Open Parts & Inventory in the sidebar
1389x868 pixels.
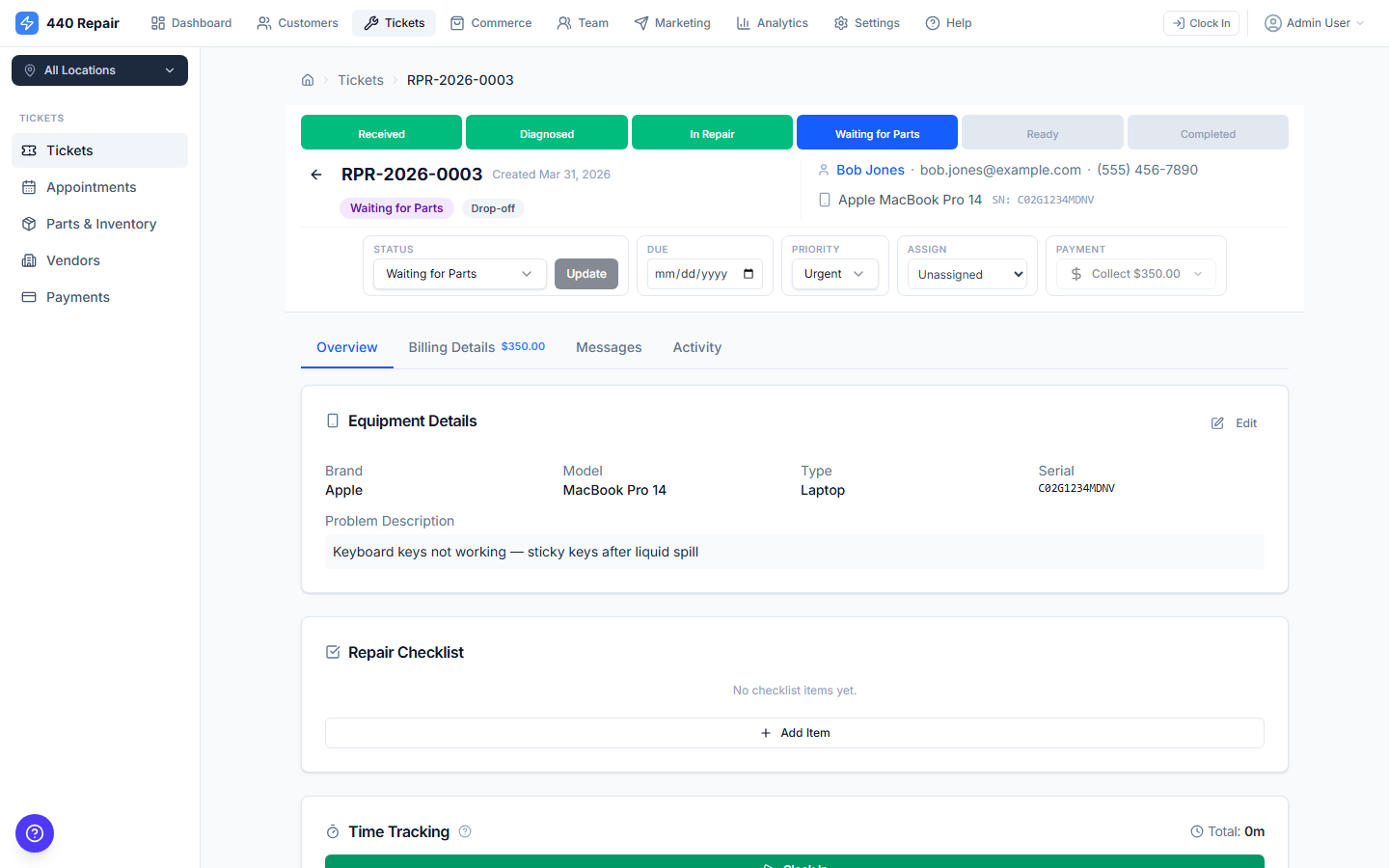click(100, 223)
